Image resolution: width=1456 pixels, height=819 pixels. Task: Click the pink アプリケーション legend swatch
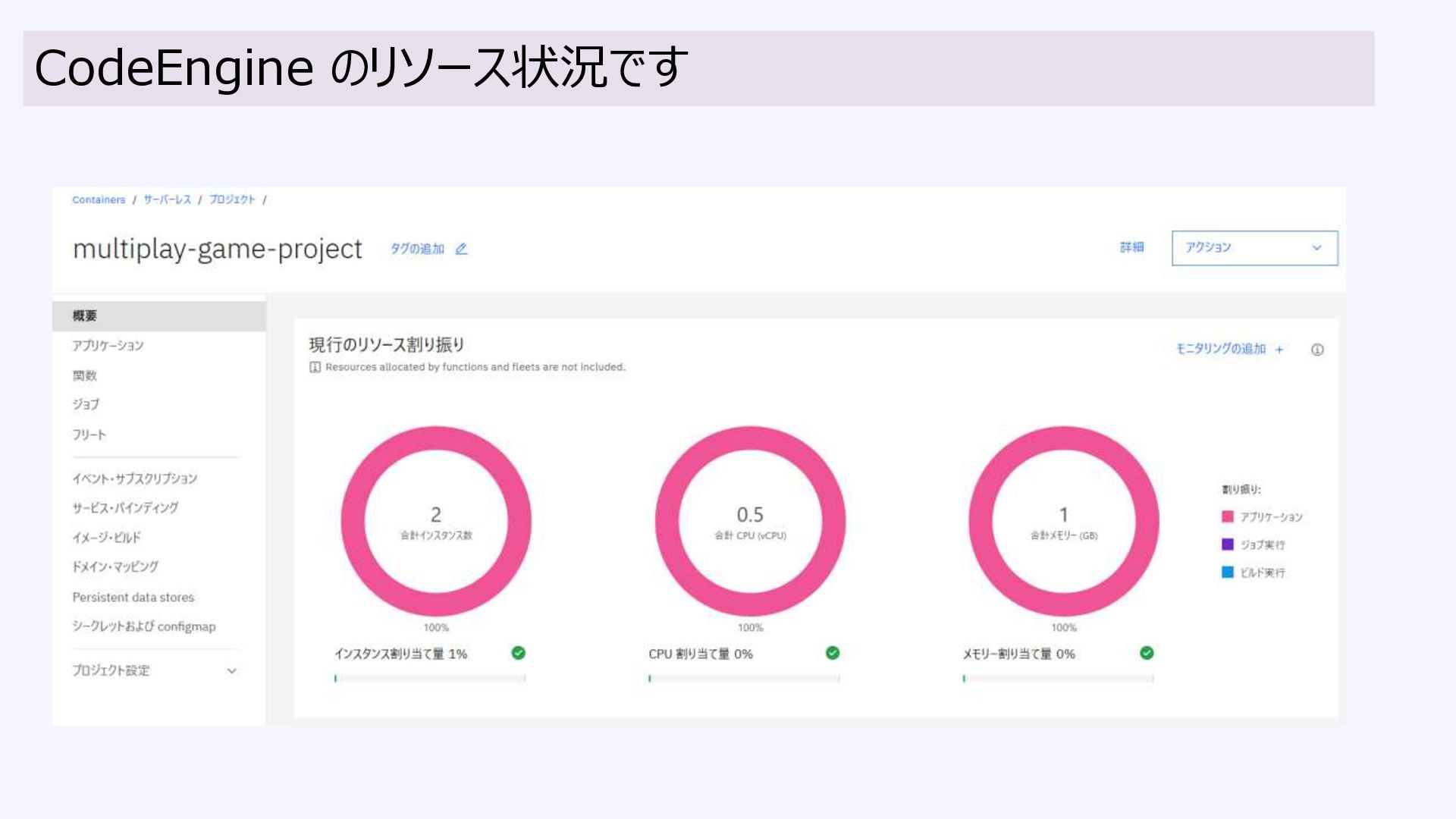point(1228,516)
